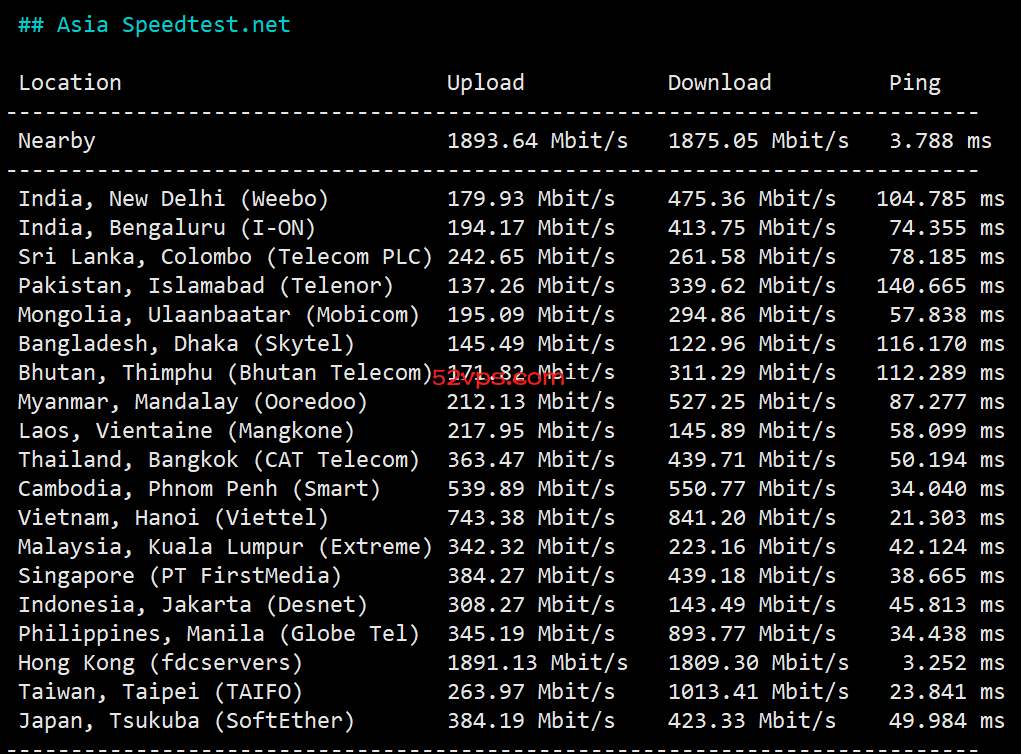Viewport: 1021px width, 754px height.
Task: Select Tsukuba ping value 49.984 ms
Action: (947, 721)
